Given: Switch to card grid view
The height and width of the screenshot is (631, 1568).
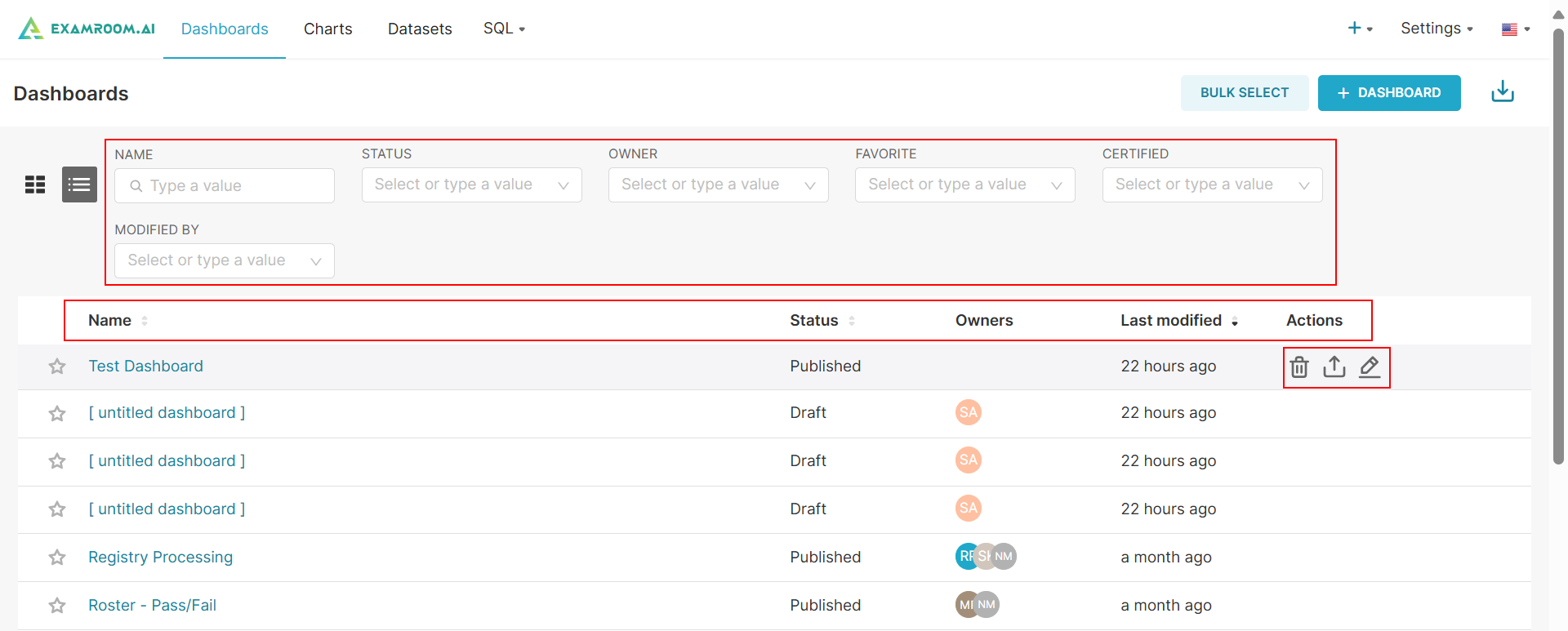Looking at the screenshot, I should (x=35, y=184).
